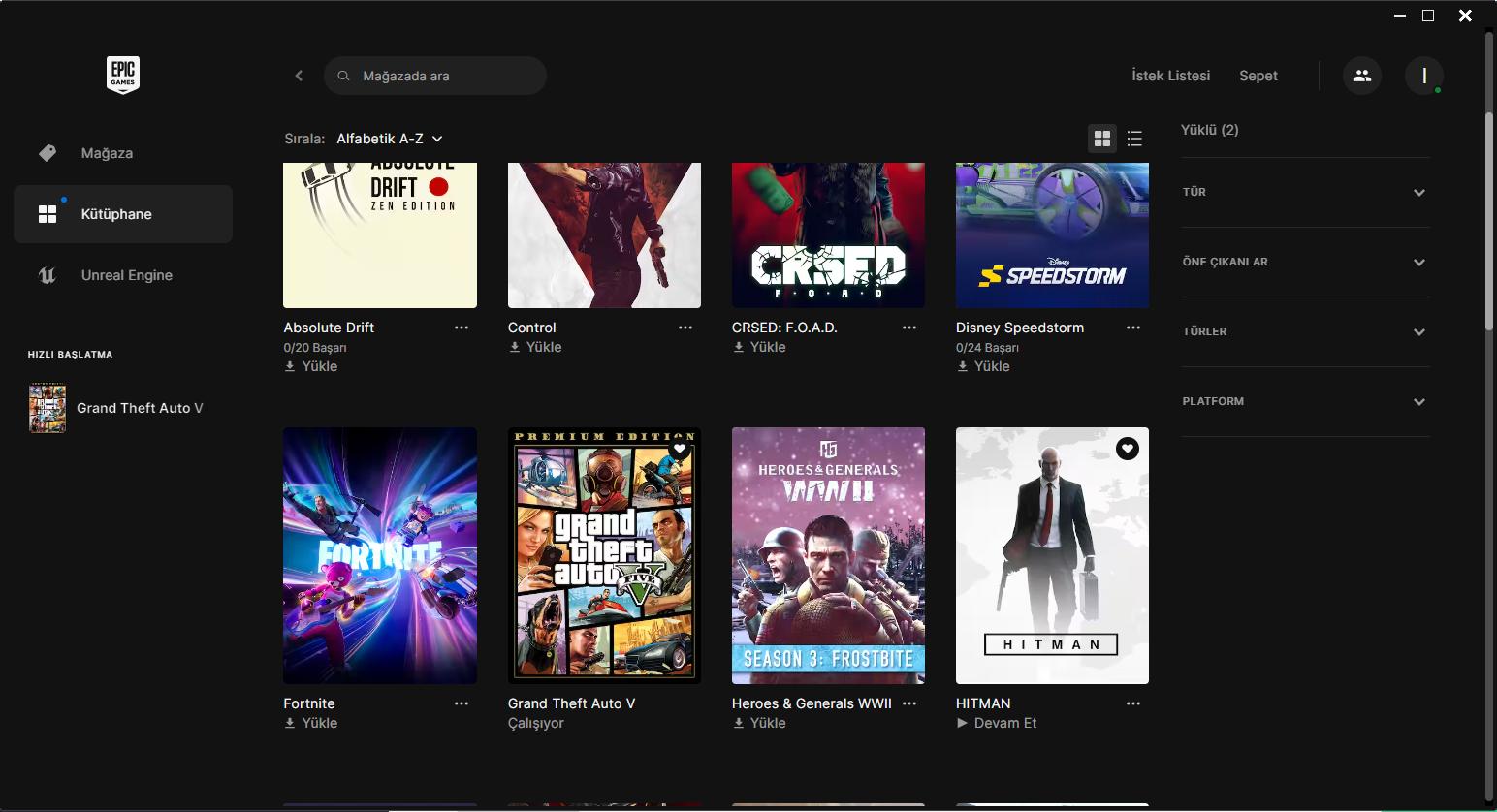Select the Unreal Engine sidebar icon
1497x812 pixels.
[x=47, y=274]
